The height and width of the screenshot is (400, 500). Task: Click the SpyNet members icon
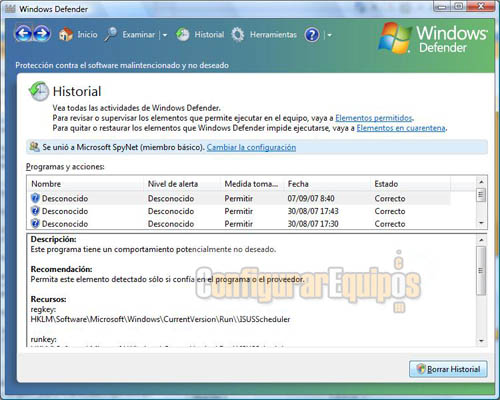point(34,147)
